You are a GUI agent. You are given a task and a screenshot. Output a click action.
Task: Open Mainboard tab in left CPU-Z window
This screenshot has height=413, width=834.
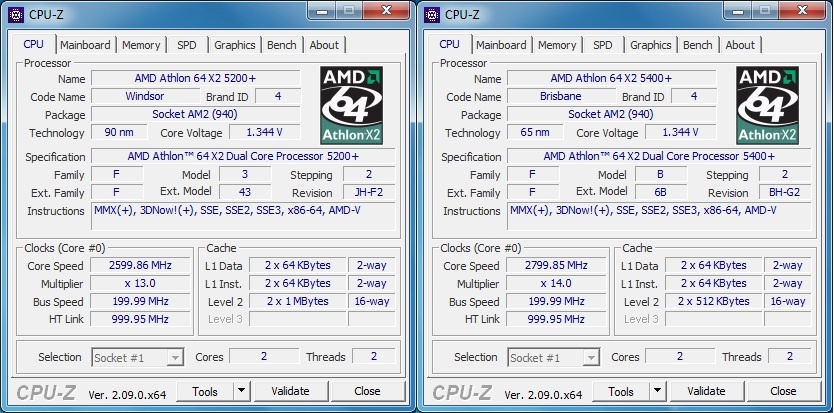(x=85, y=45)
